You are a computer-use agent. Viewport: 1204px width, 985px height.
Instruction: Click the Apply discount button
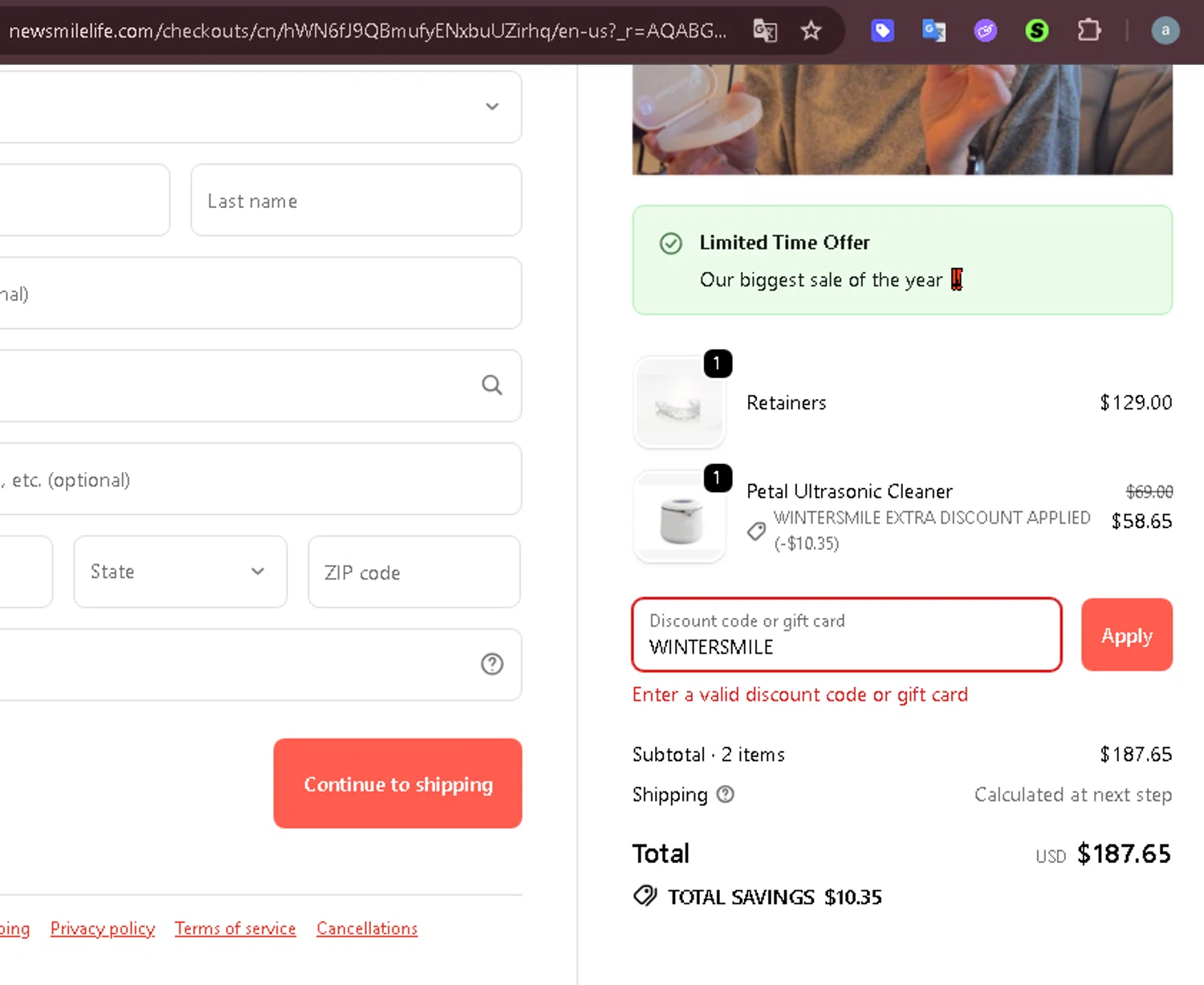coord(1127,634)
